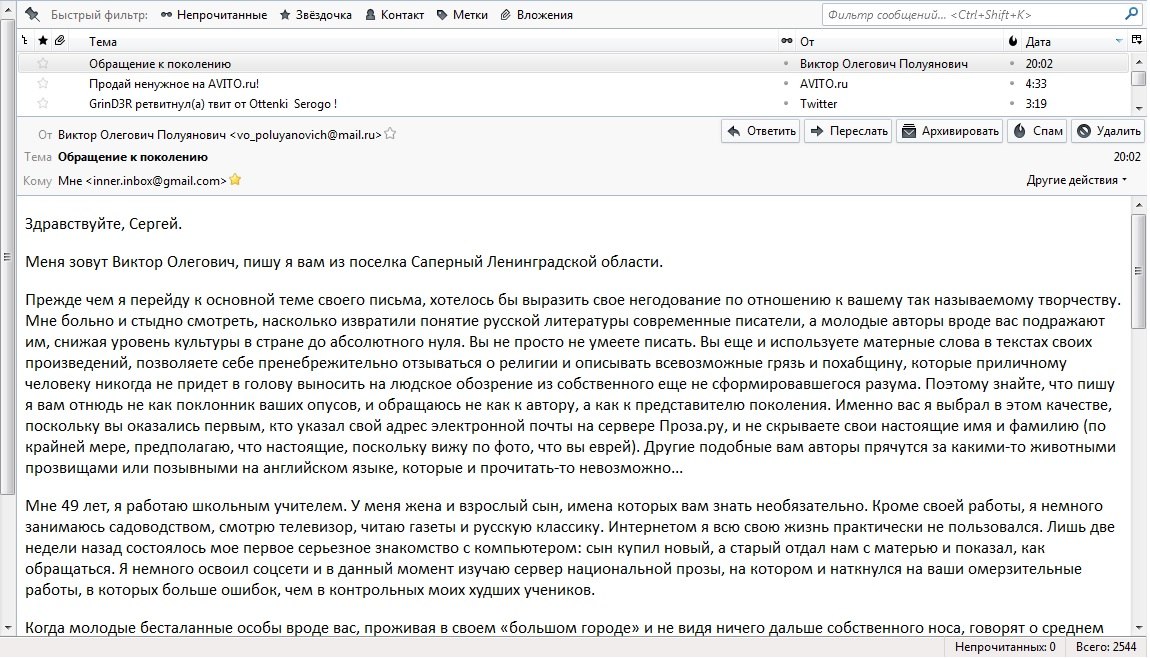
Task: Click the Архивировать button
Action: (x=950, y=131)
